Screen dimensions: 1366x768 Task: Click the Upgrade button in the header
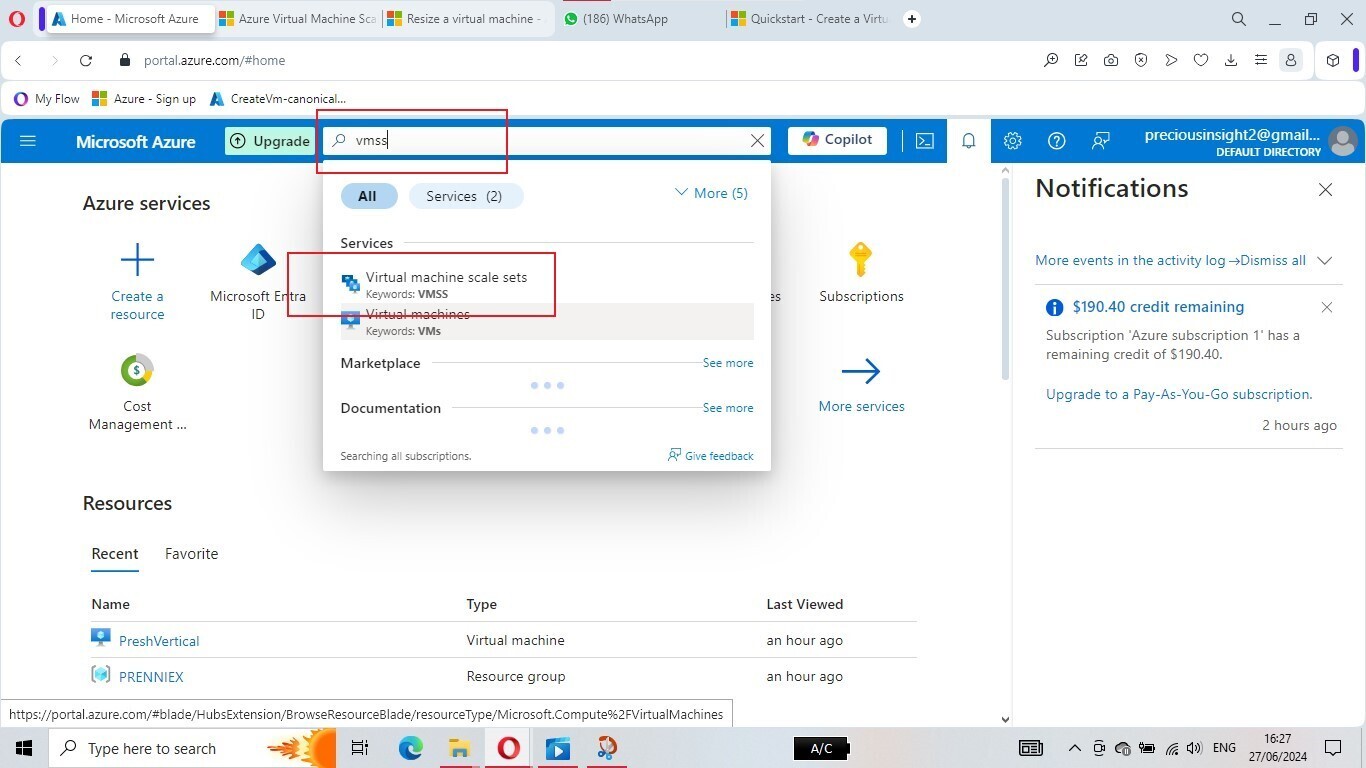coord(270,141)
